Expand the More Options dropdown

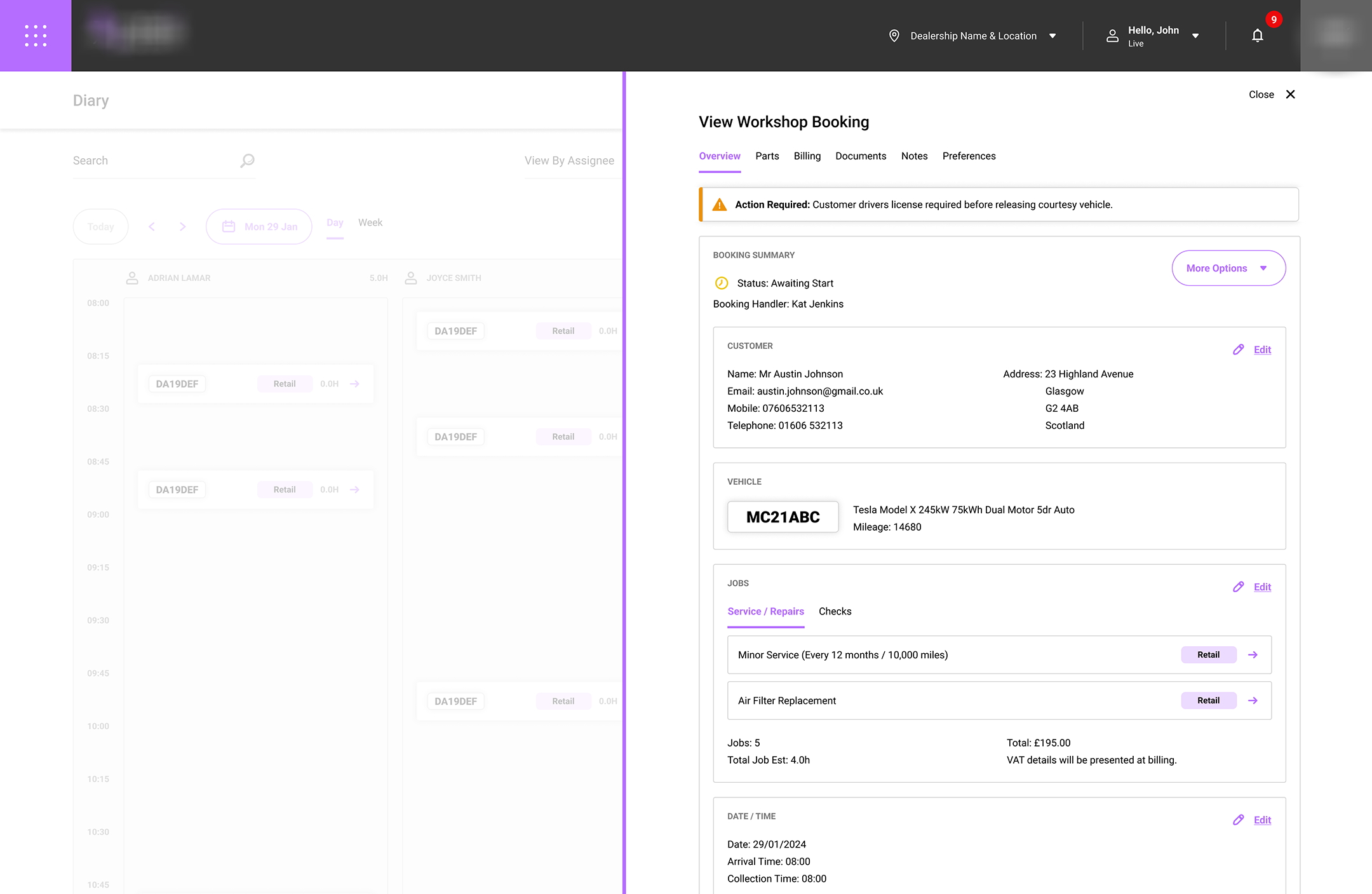tap(1228, 268)
